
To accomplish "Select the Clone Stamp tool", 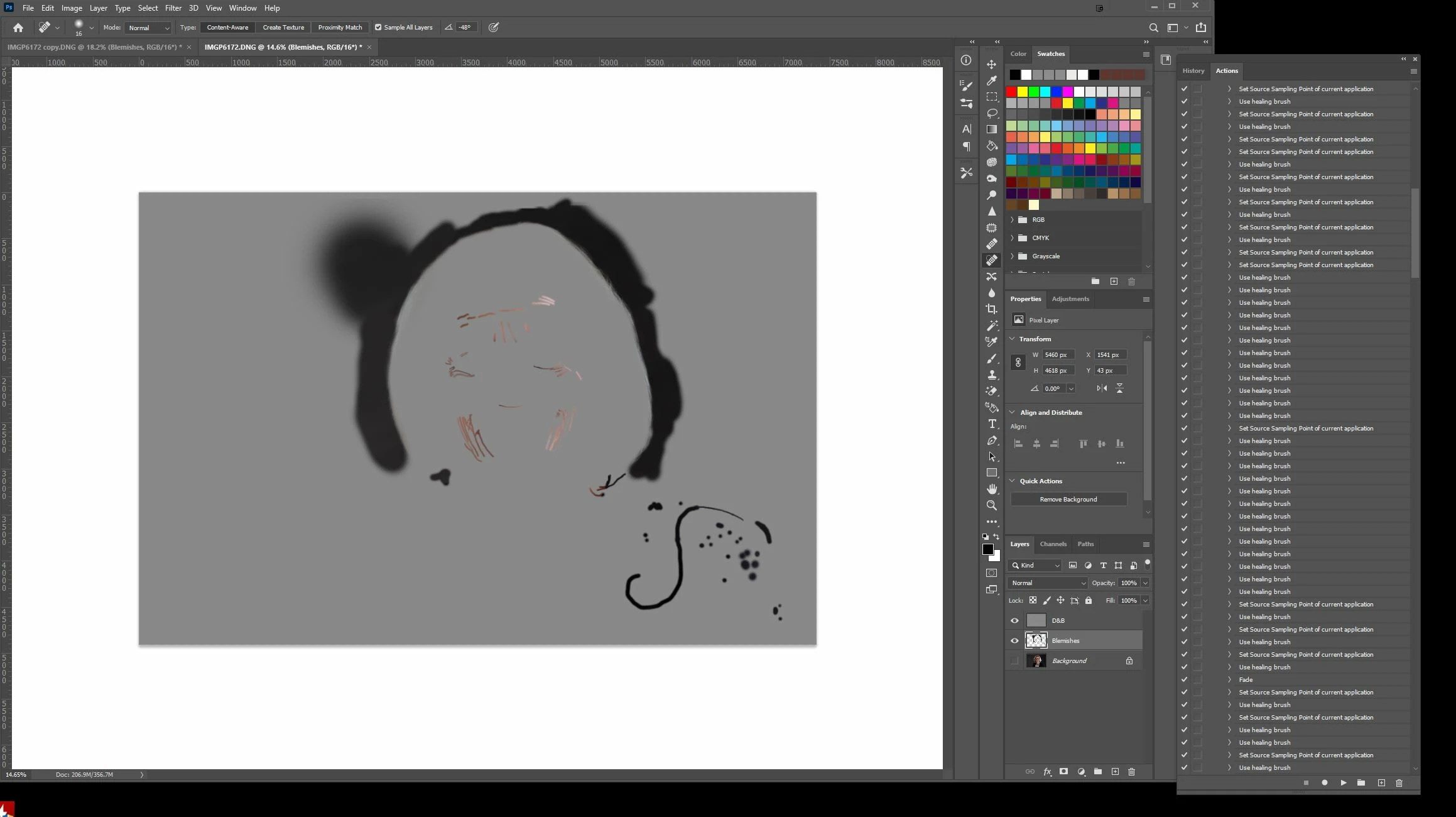I will pyautogui.click(x=992, y=375).
